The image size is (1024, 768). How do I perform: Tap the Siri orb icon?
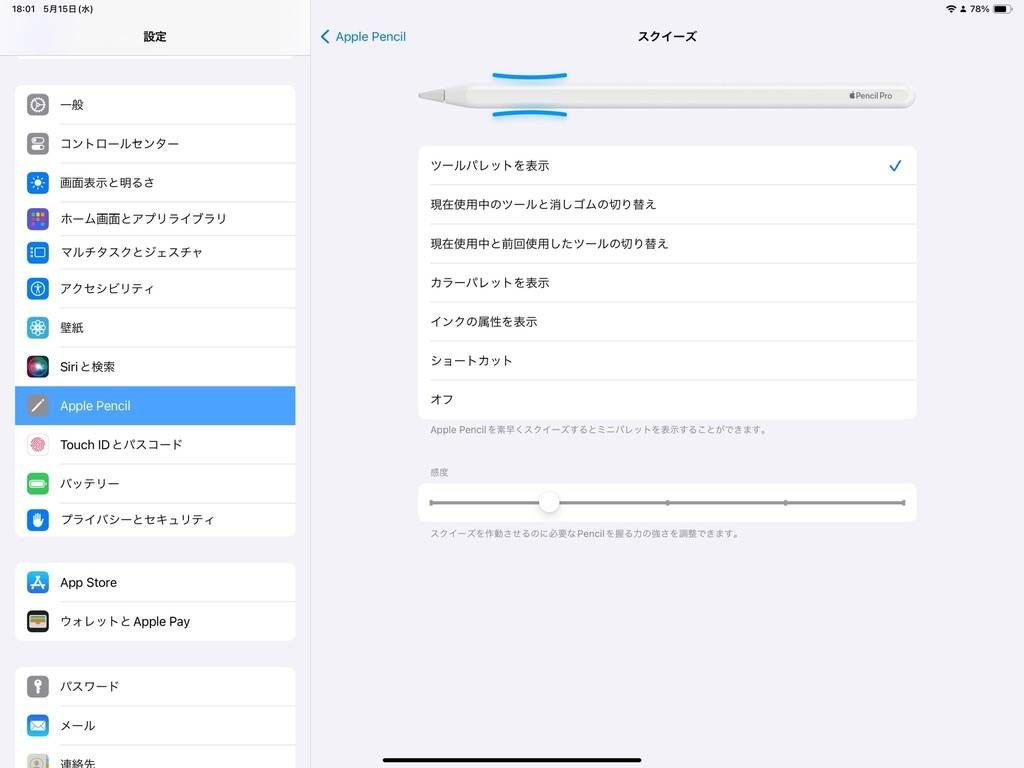point(38,366)
